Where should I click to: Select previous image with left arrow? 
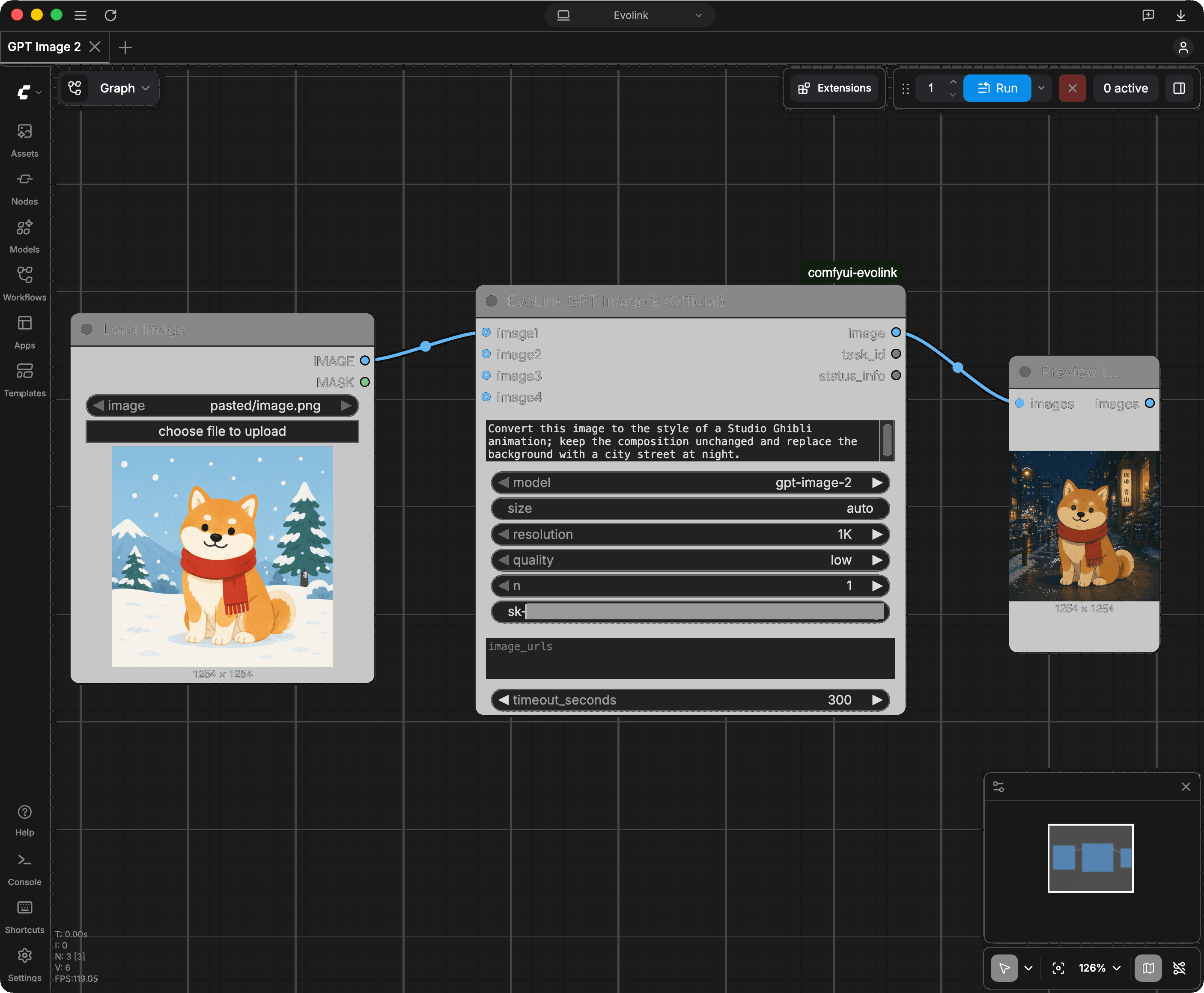click(x=98, y=406)
